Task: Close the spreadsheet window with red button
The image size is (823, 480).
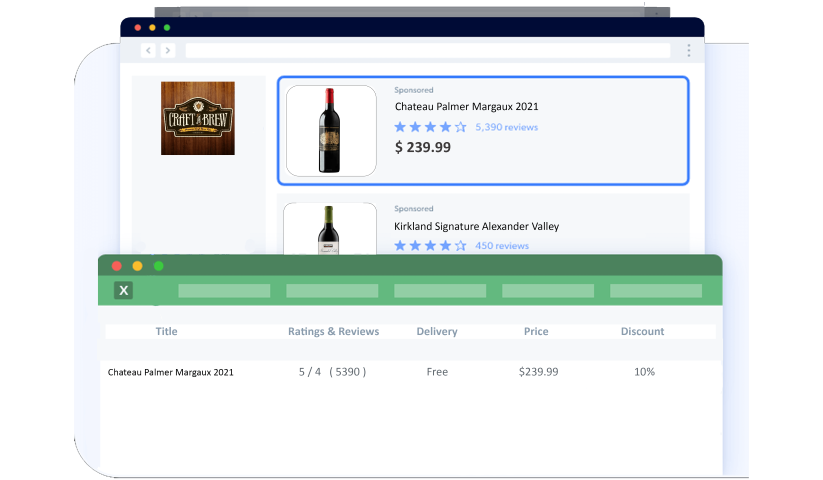Action: [x=117, y=266]
